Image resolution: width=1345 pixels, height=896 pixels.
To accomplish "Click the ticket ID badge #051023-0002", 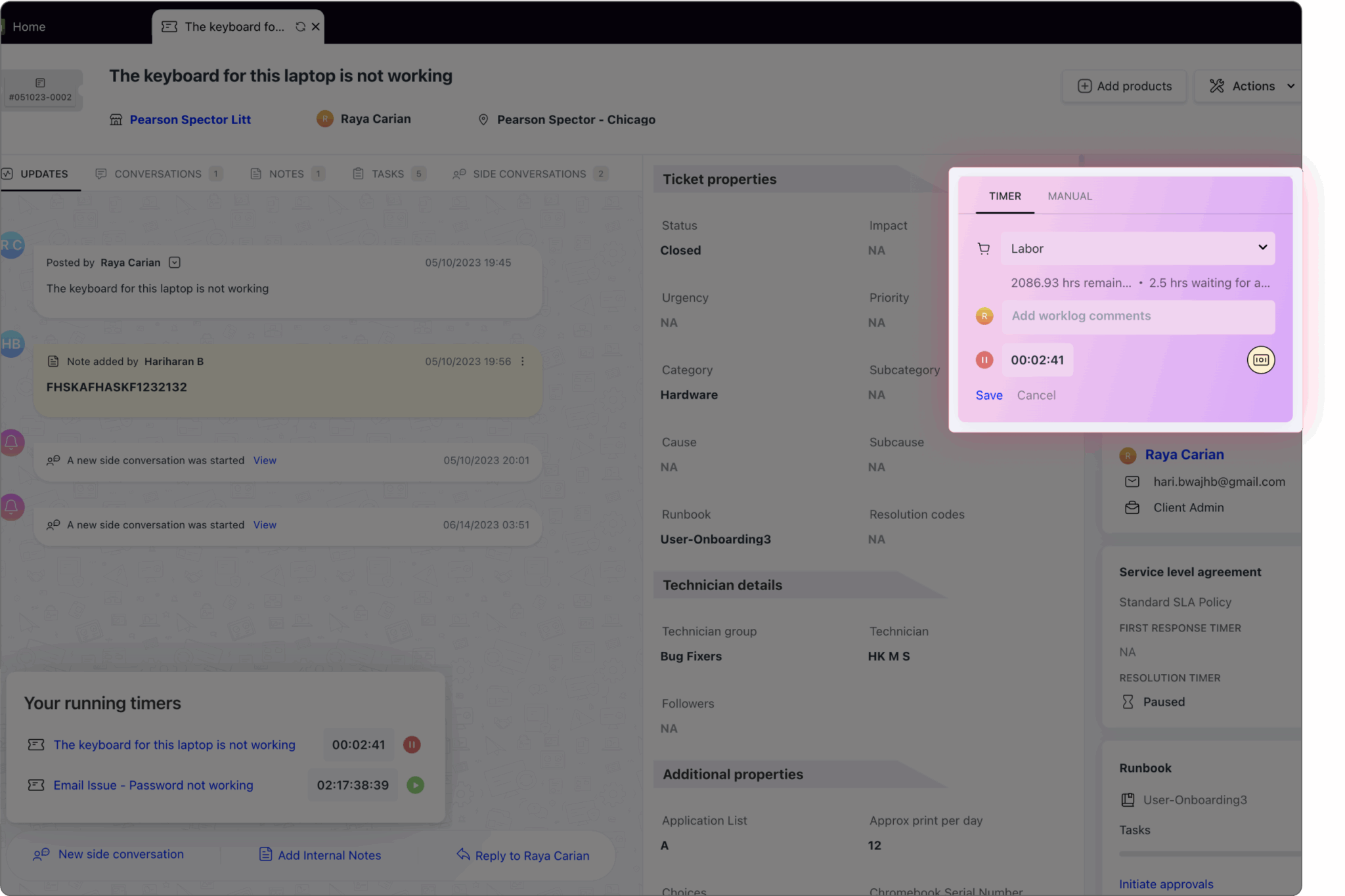I will point(41,90).
